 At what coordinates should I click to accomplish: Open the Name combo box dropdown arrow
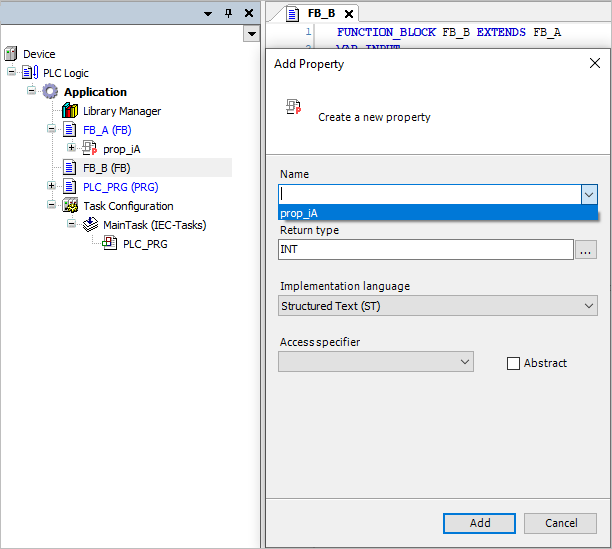[x=589, y=194]
